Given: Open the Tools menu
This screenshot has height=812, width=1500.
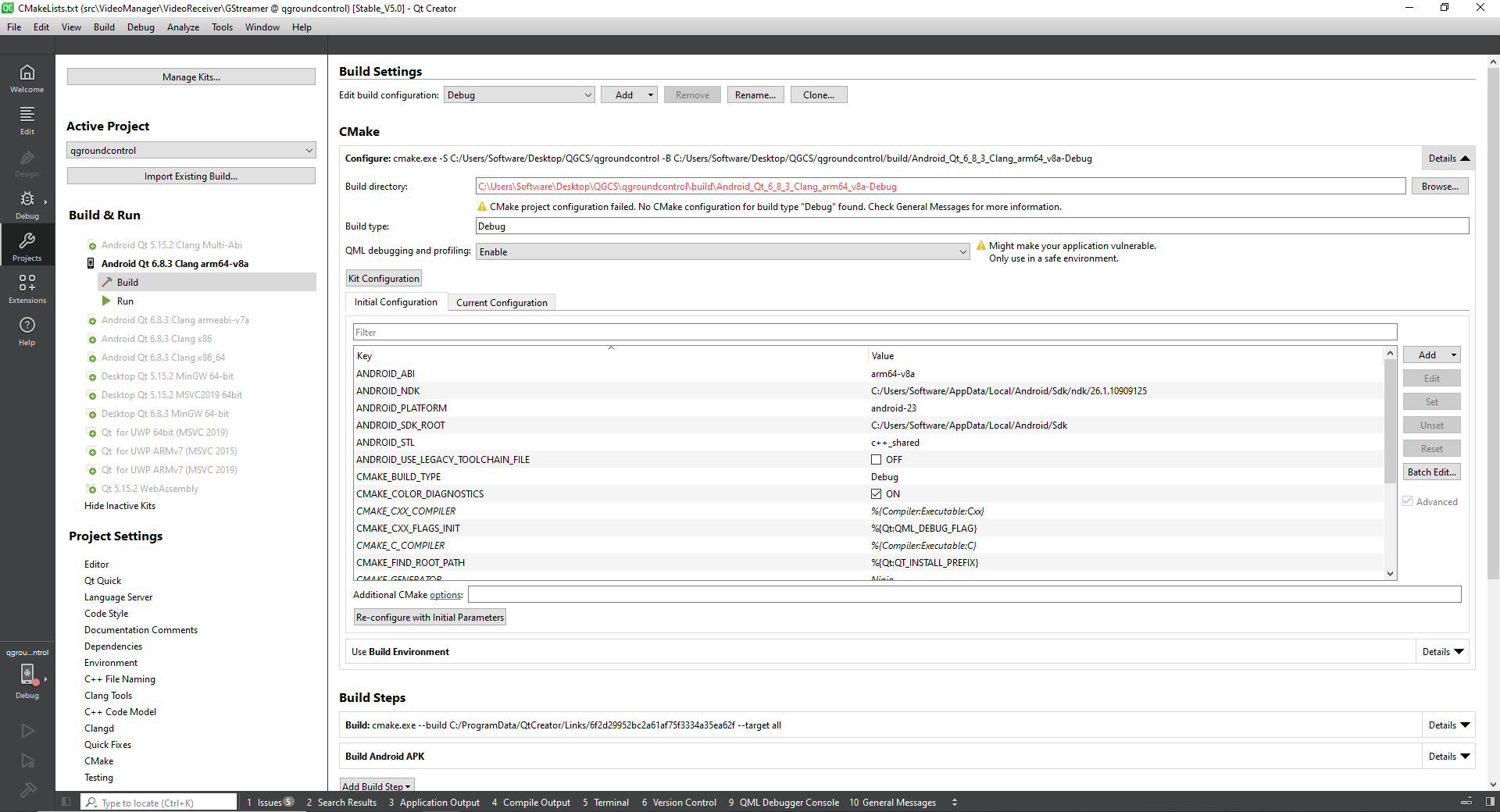Looking at the screenshot, I should pyautogui.click(x=222, y=27).
